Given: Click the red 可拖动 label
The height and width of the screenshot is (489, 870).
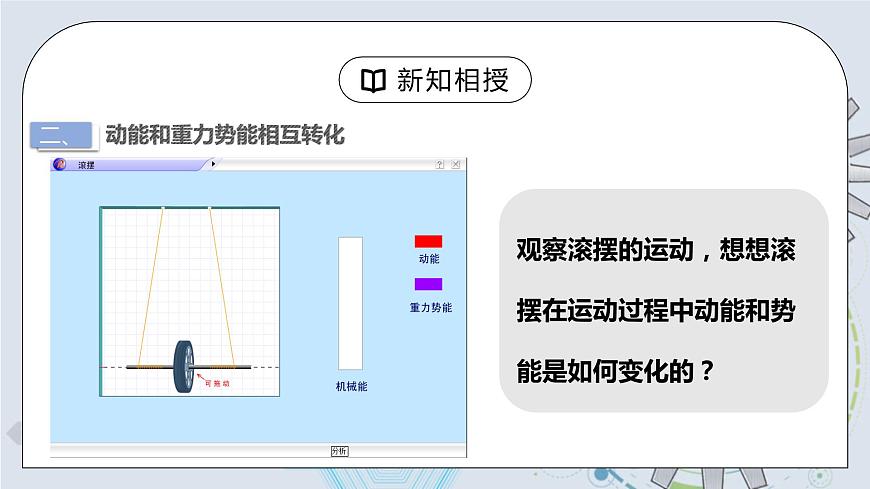Looking at the screenshot, I should (217, 383).
